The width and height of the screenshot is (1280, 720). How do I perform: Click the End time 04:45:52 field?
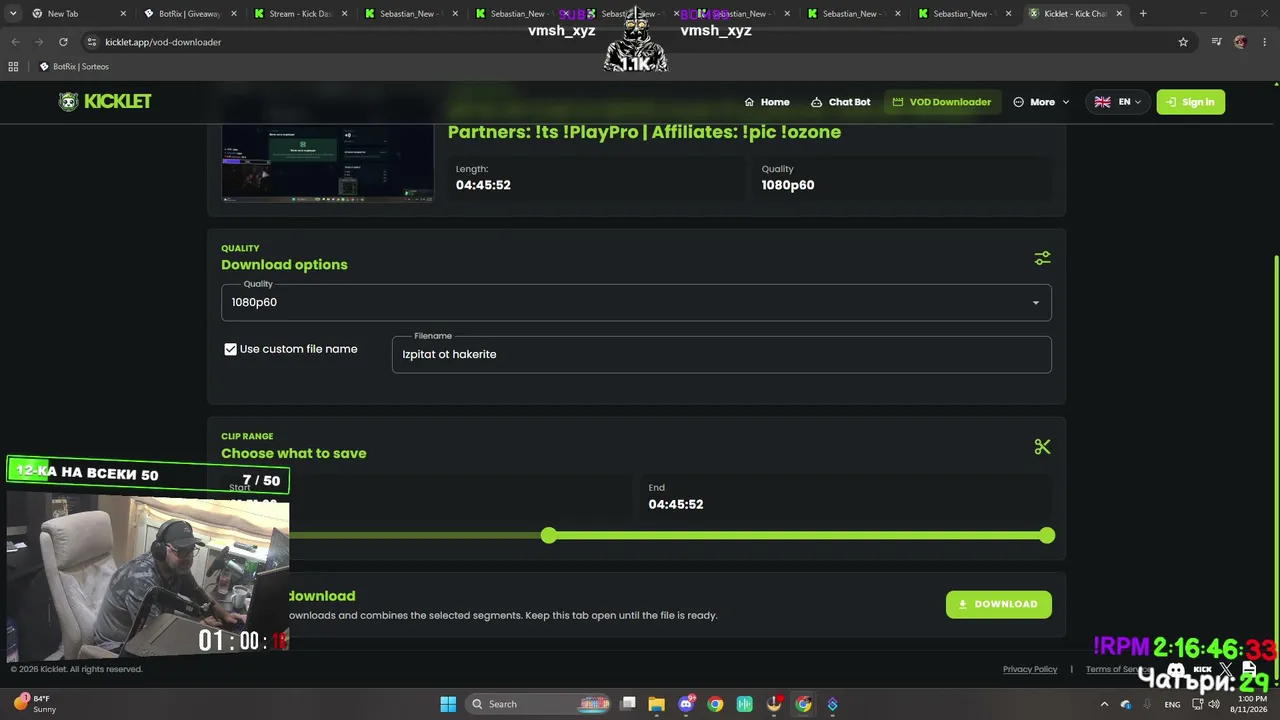(x=846, y=497)
